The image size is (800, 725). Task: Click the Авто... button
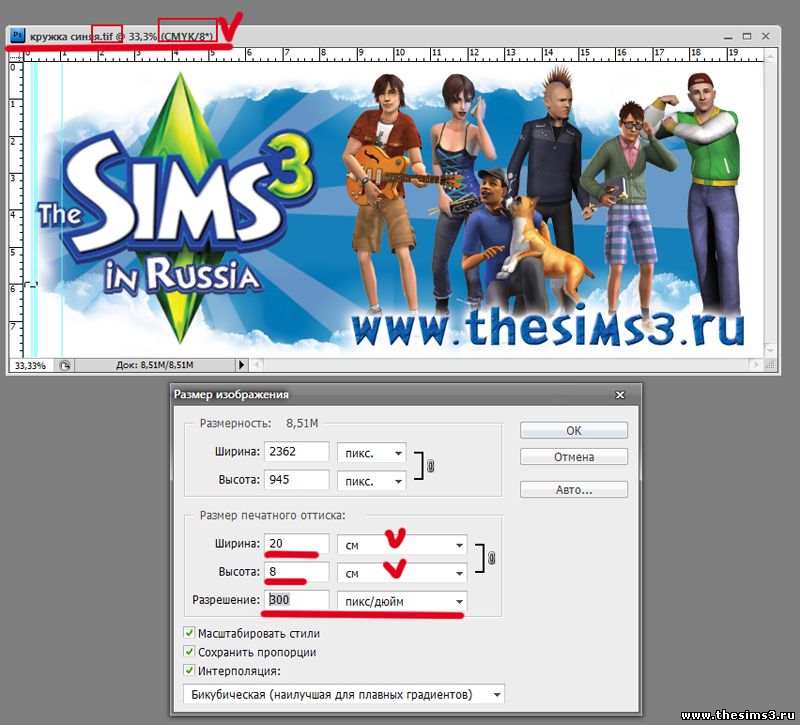pyautogui.click(x=573, y=490)
